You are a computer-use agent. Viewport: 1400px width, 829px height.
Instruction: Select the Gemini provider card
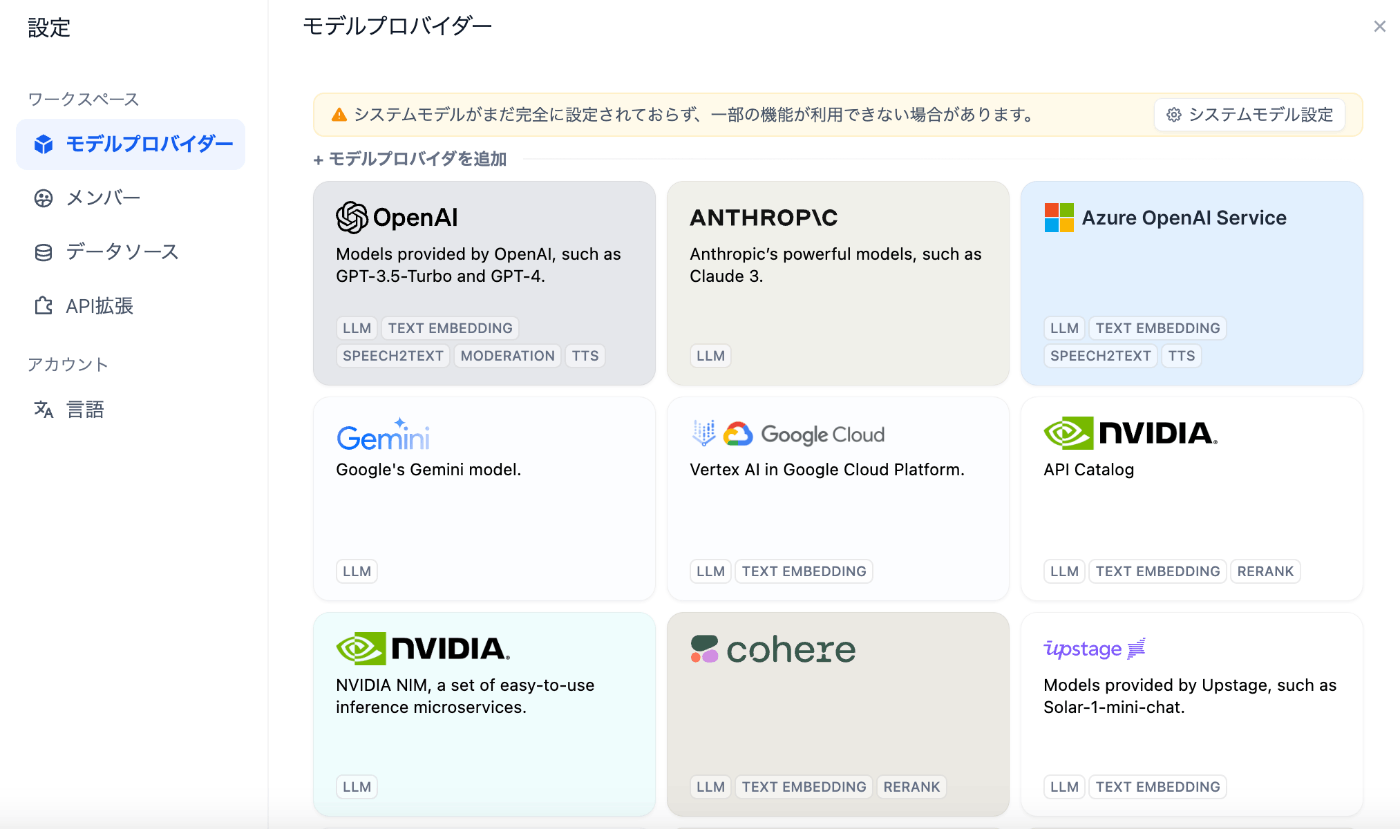click(484, 499)
